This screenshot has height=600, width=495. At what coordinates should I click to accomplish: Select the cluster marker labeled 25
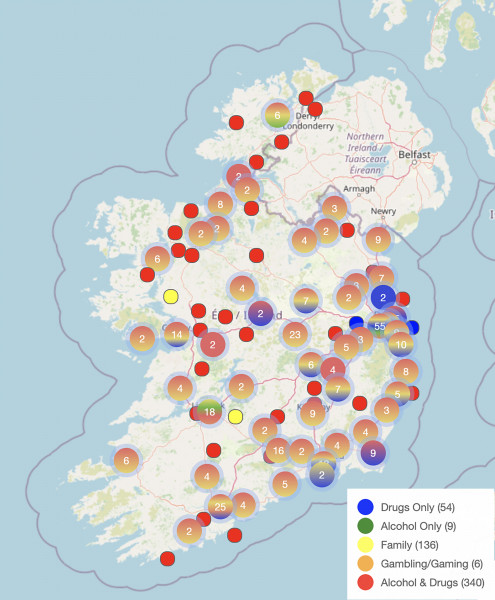220,507
